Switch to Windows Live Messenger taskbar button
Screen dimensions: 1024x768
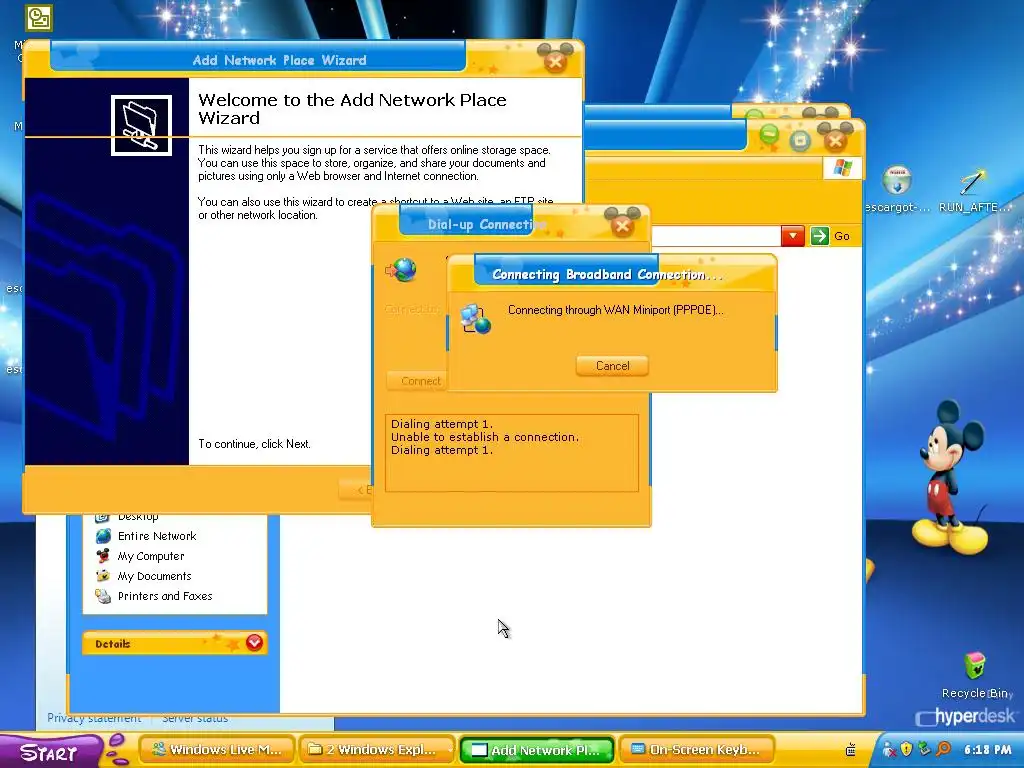point(217,750)
